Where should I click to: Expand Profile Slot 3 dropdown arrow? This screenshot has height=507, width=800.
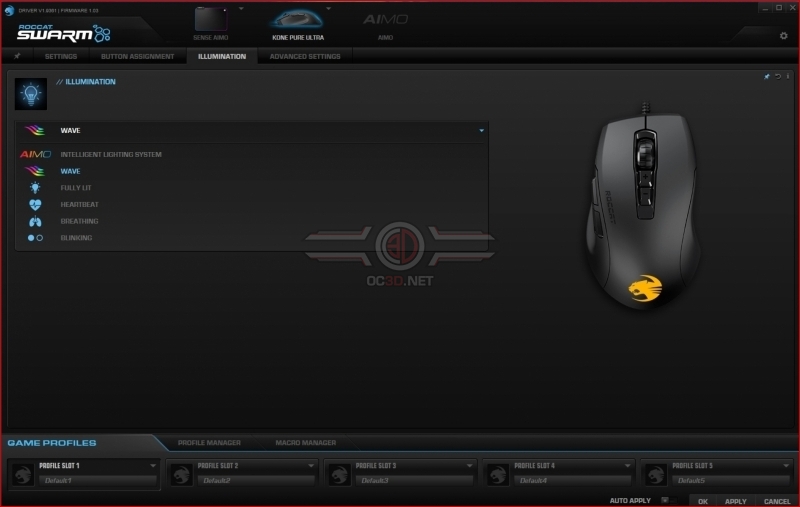pyautogui.click(x=469, y=466)
